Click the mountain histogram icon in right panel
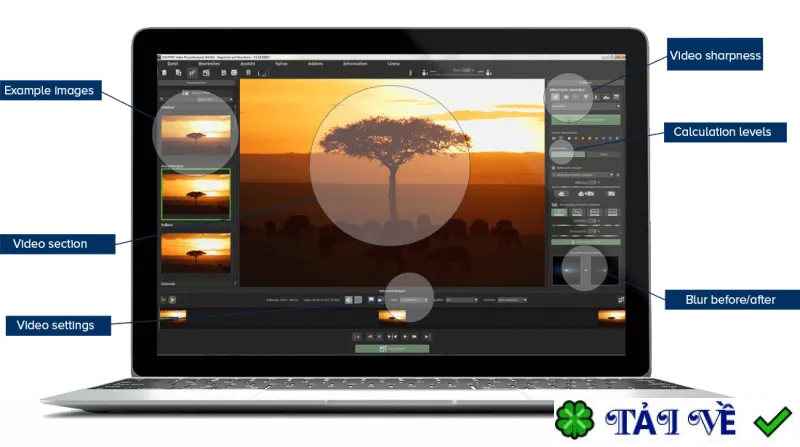Viewport: 800px width, 447px height. 606,97
